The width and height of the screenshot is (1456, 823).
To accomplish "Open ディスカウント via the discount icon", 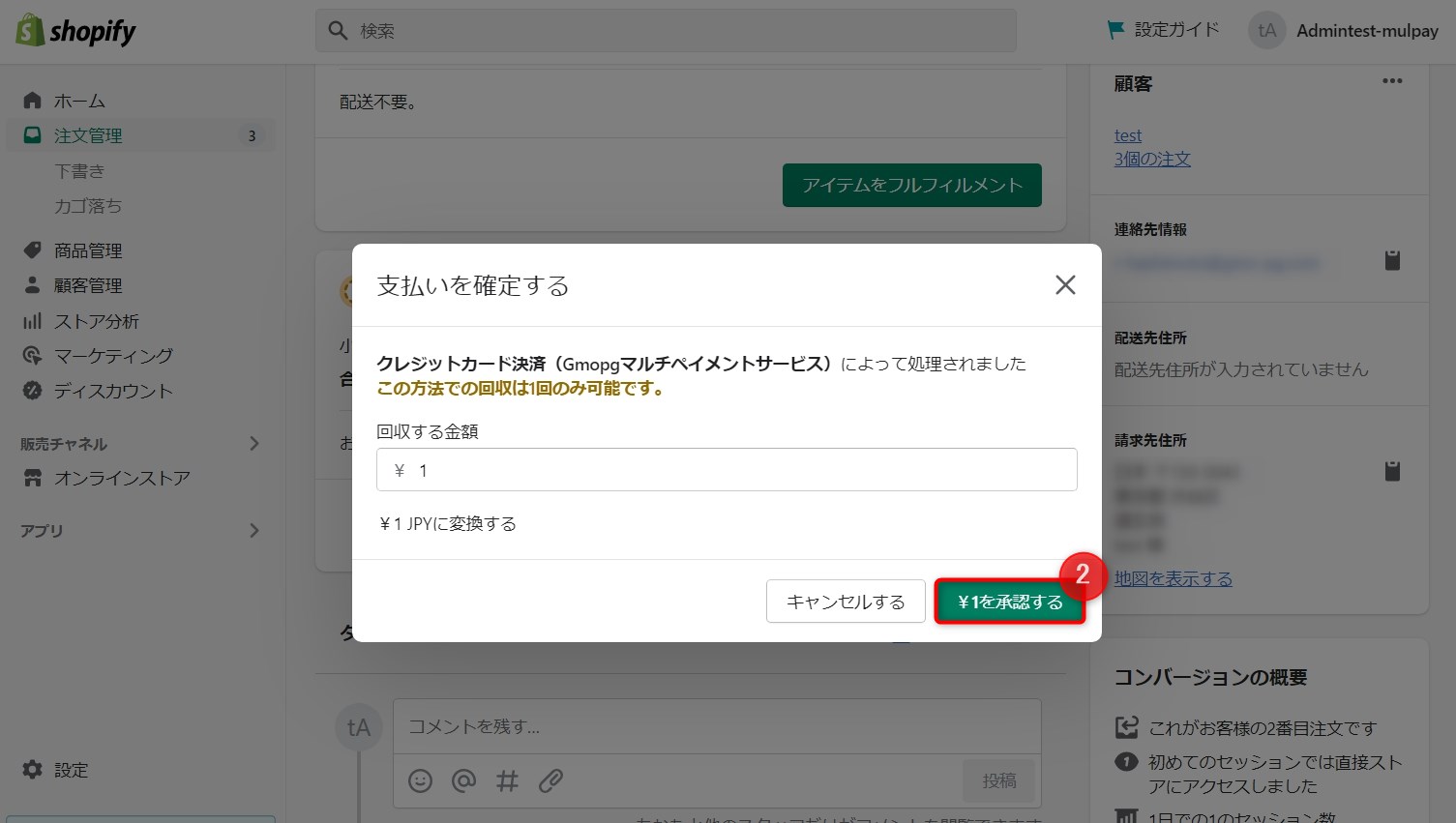I will pyautogui.click(x=32, y=391).
